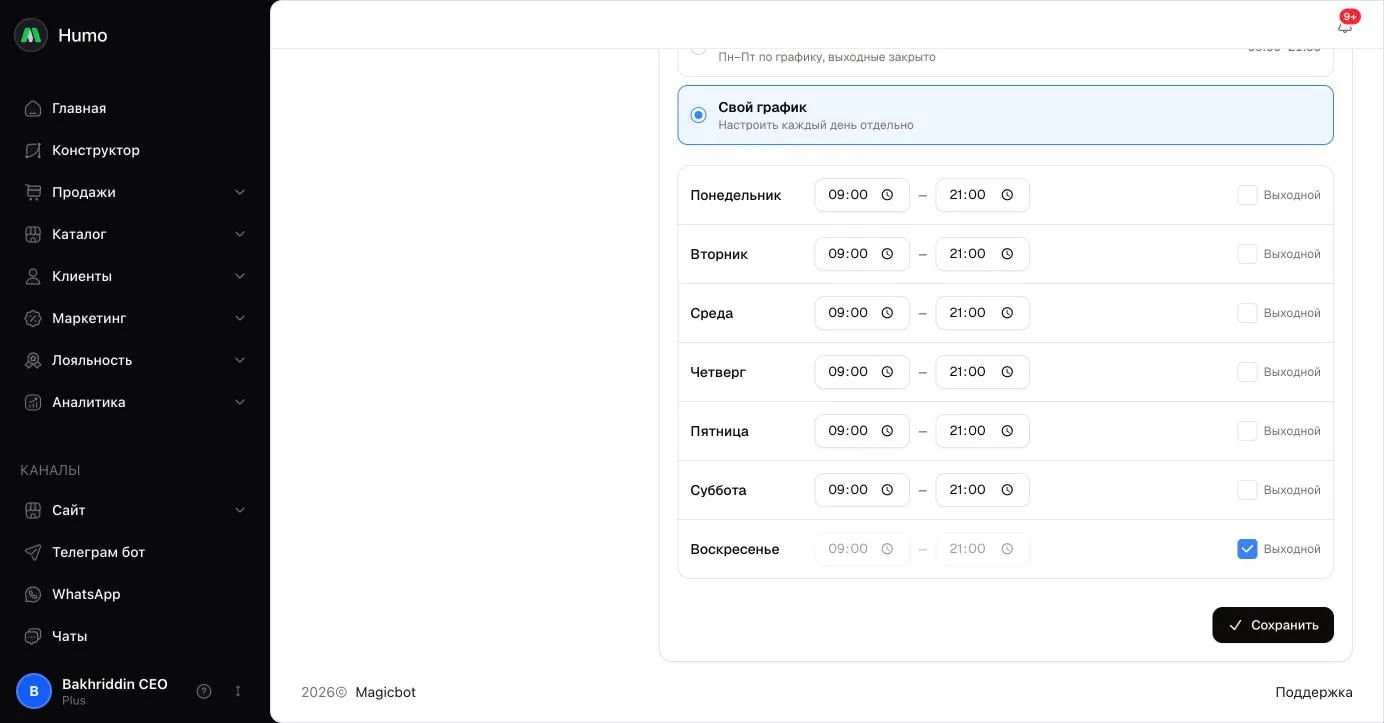Click the WhatsApp icon in sidebar
This screenshot has height=723, width=1384.
coord(33,594)
